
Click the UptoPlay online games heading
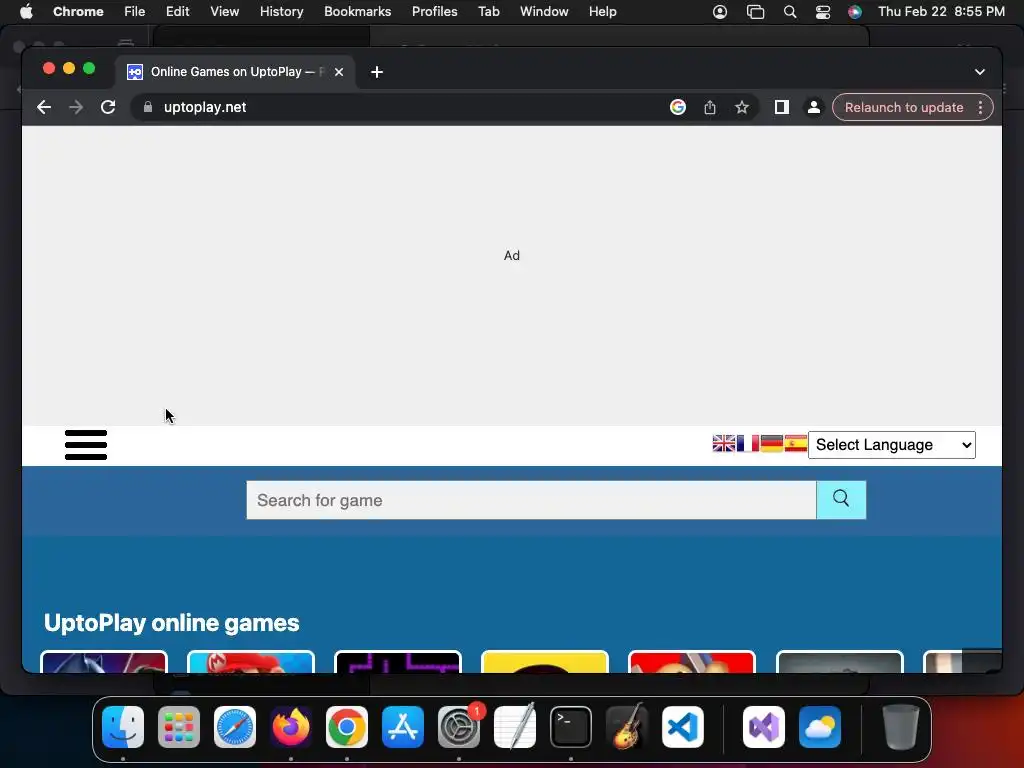coord(171,623)
